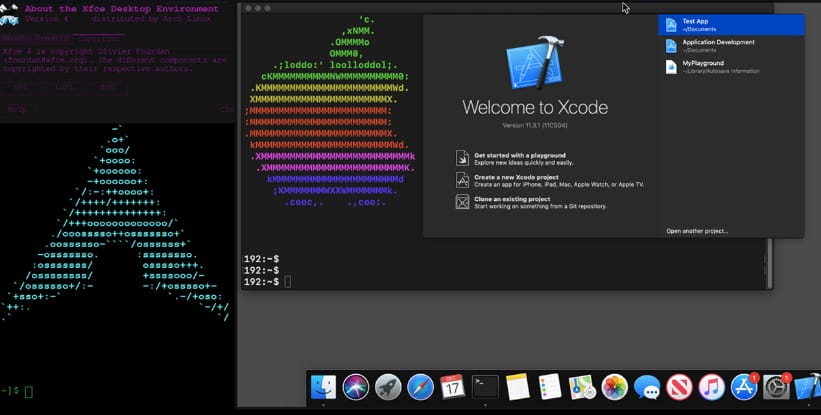Open Launchpad rocket icon in Dock
The height and width of the screenshot is (415, 821).
point(388,388)
